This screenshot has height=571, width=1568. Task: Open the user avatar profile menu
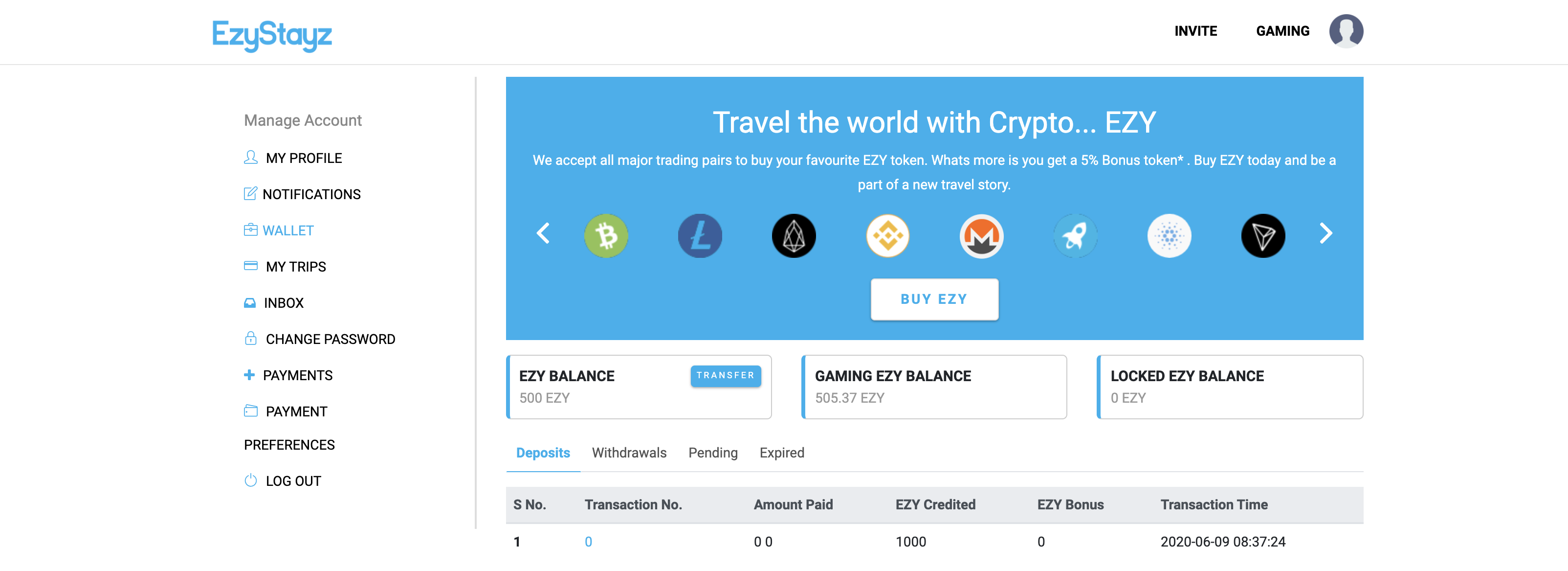pos(1346,31)
